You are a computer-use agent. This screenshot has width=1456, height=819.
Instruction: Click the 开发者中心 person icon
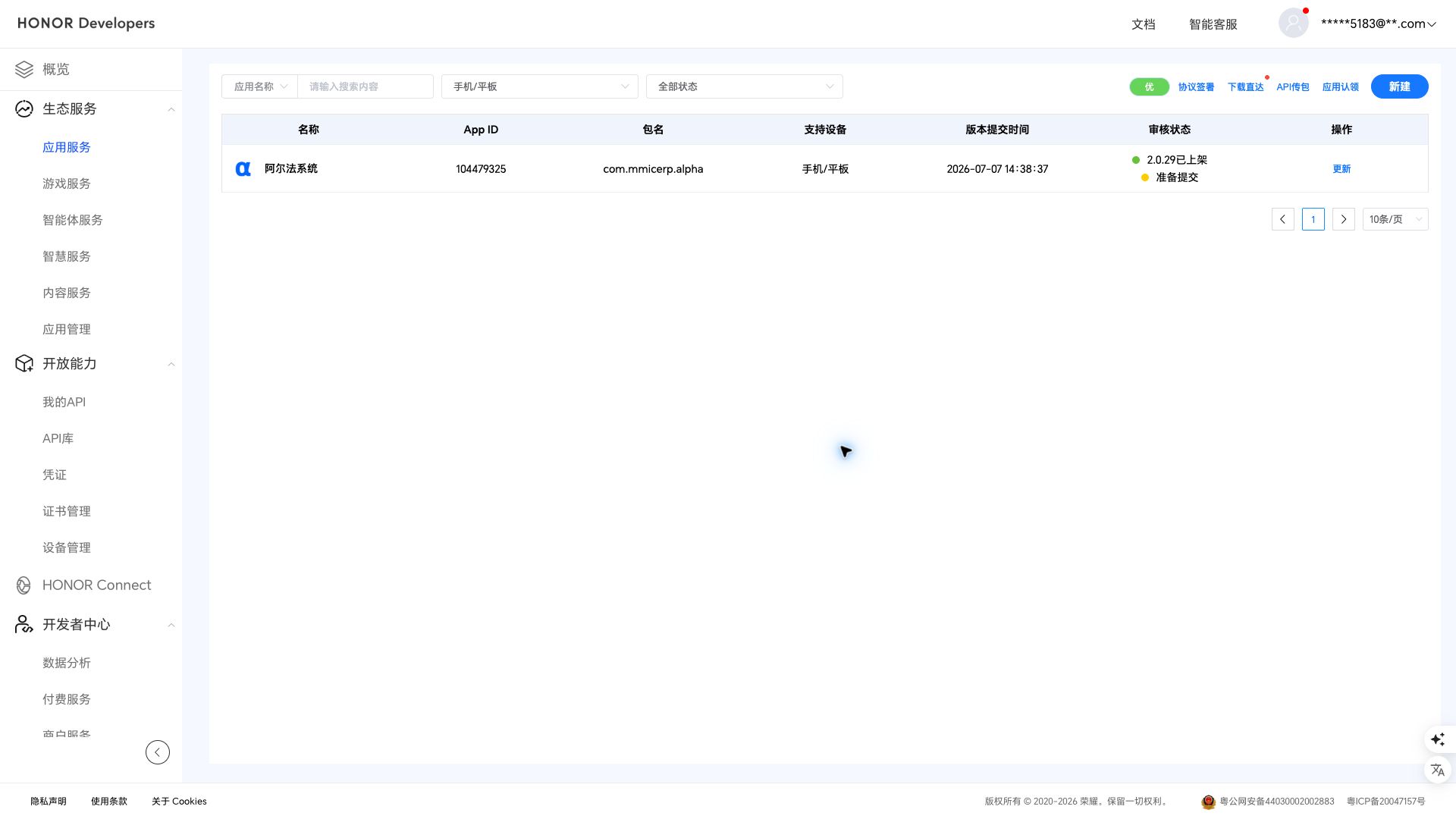pos(24,624)
